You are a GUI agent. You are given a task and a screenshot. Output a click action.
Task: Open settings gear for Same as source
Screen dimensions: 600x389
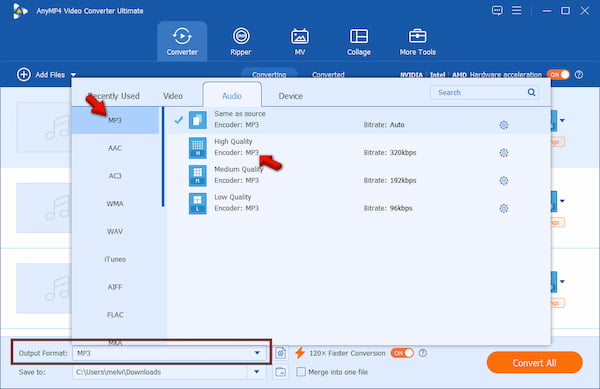click(x=504, y=125)
